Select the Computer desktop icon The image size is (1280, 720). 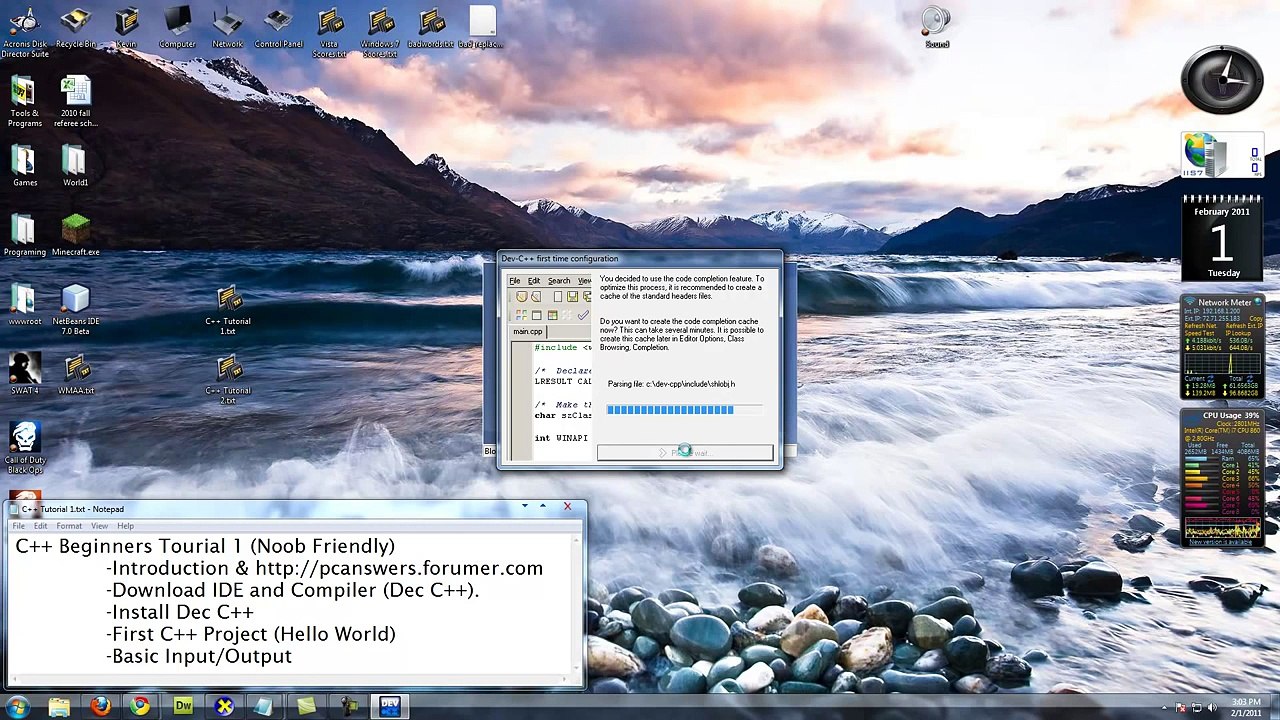(x=177, y=28)
